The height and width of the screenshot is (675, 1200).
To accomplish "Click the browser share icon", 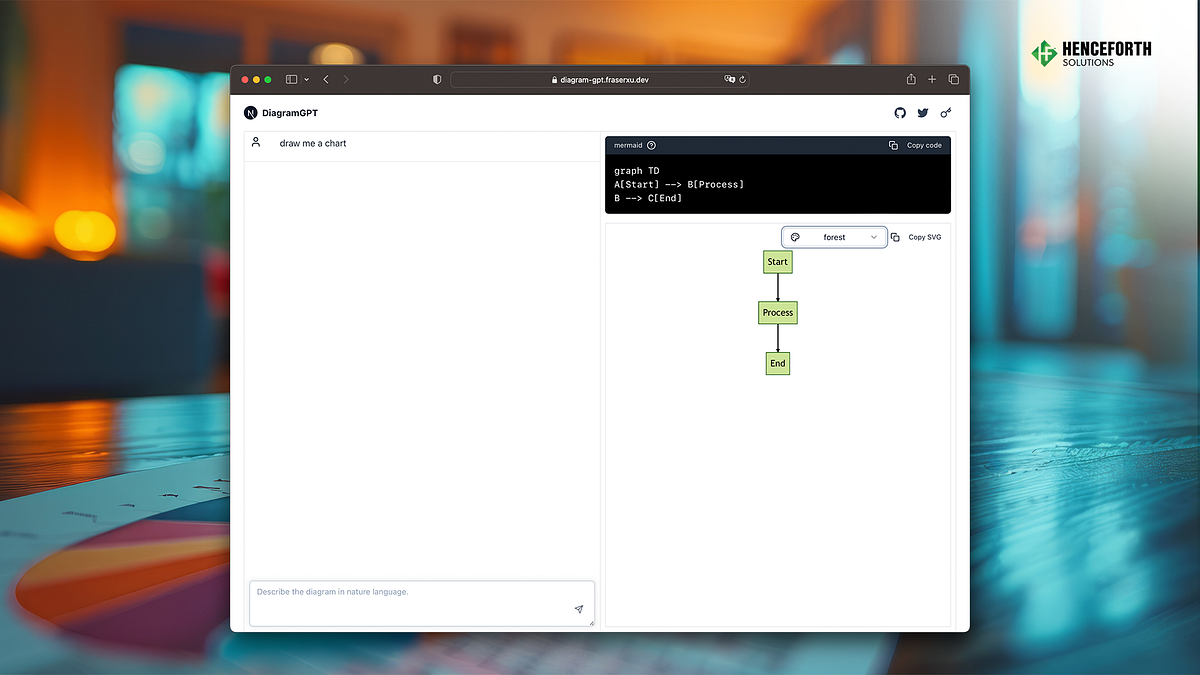I will (910, 79).
